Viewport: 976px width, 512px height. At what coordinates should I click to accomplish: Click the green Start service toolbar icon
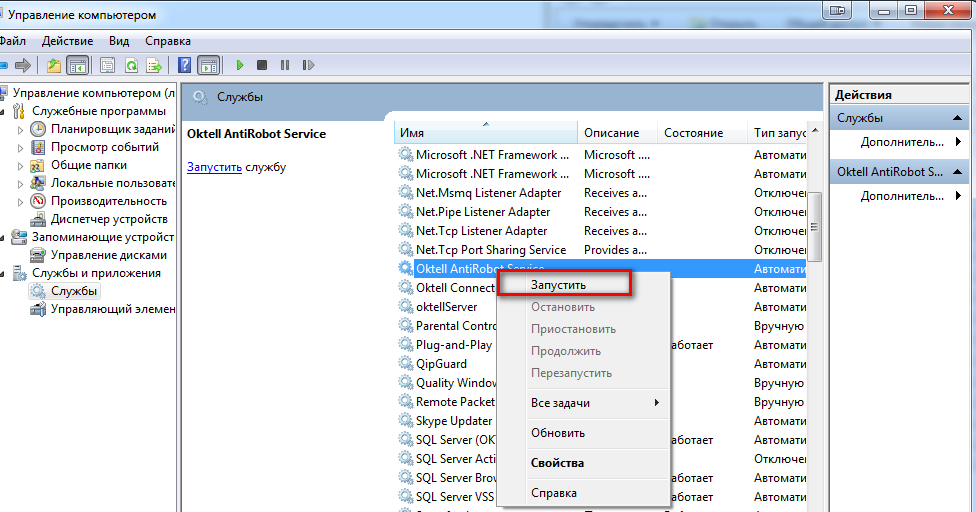click(240, 65)
